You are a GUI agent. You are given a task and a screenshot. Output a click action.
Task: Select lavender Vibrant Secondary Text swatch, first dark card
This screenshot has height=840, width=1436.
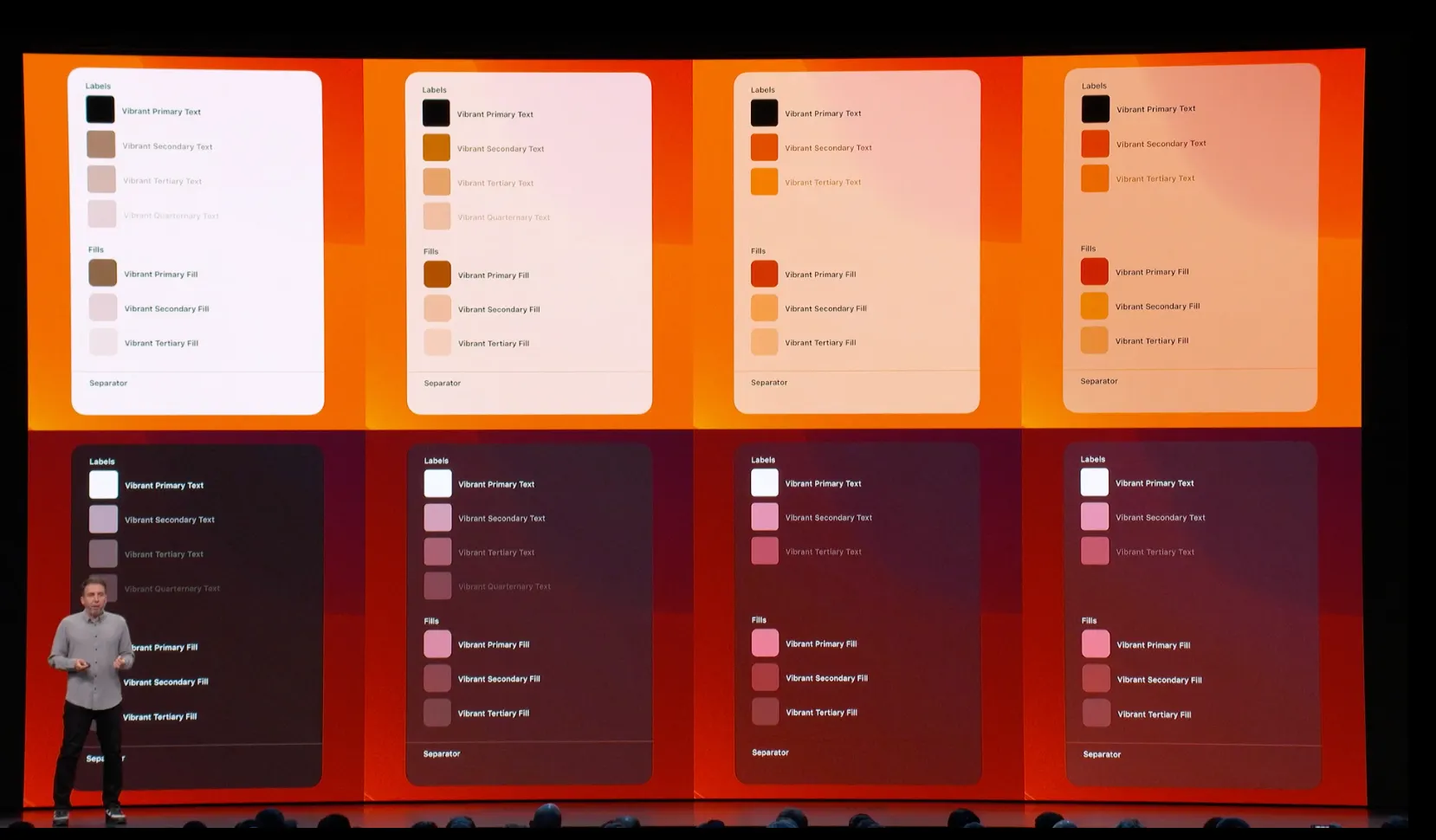(x=104, y=519)
